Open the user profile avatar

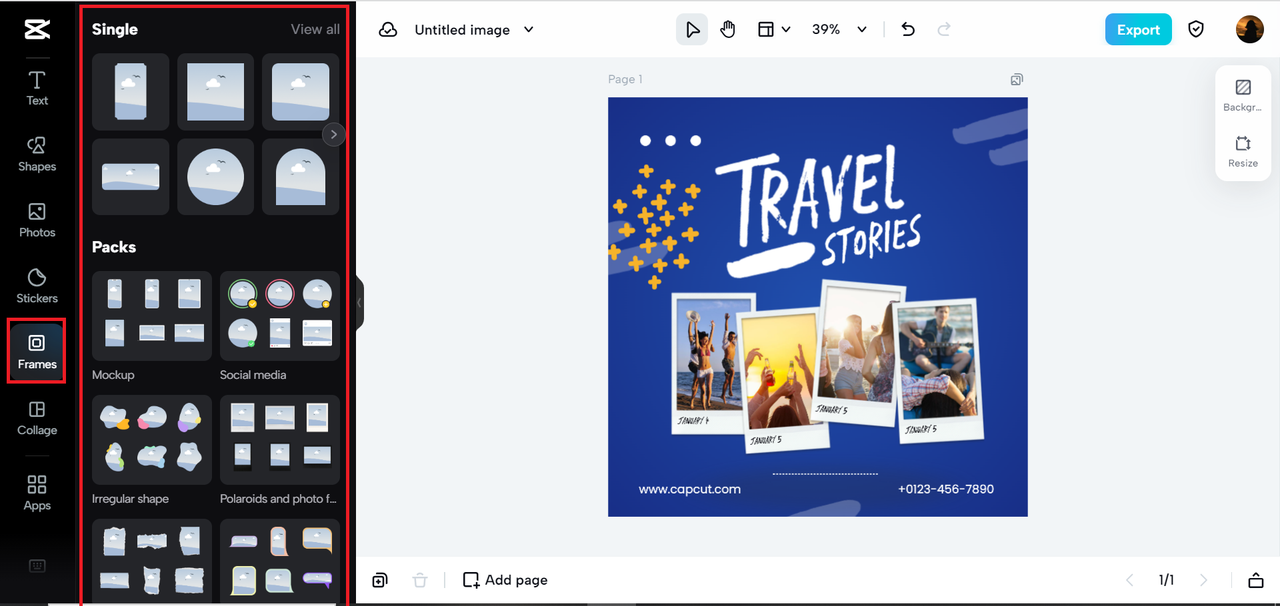pos(1250,30)
